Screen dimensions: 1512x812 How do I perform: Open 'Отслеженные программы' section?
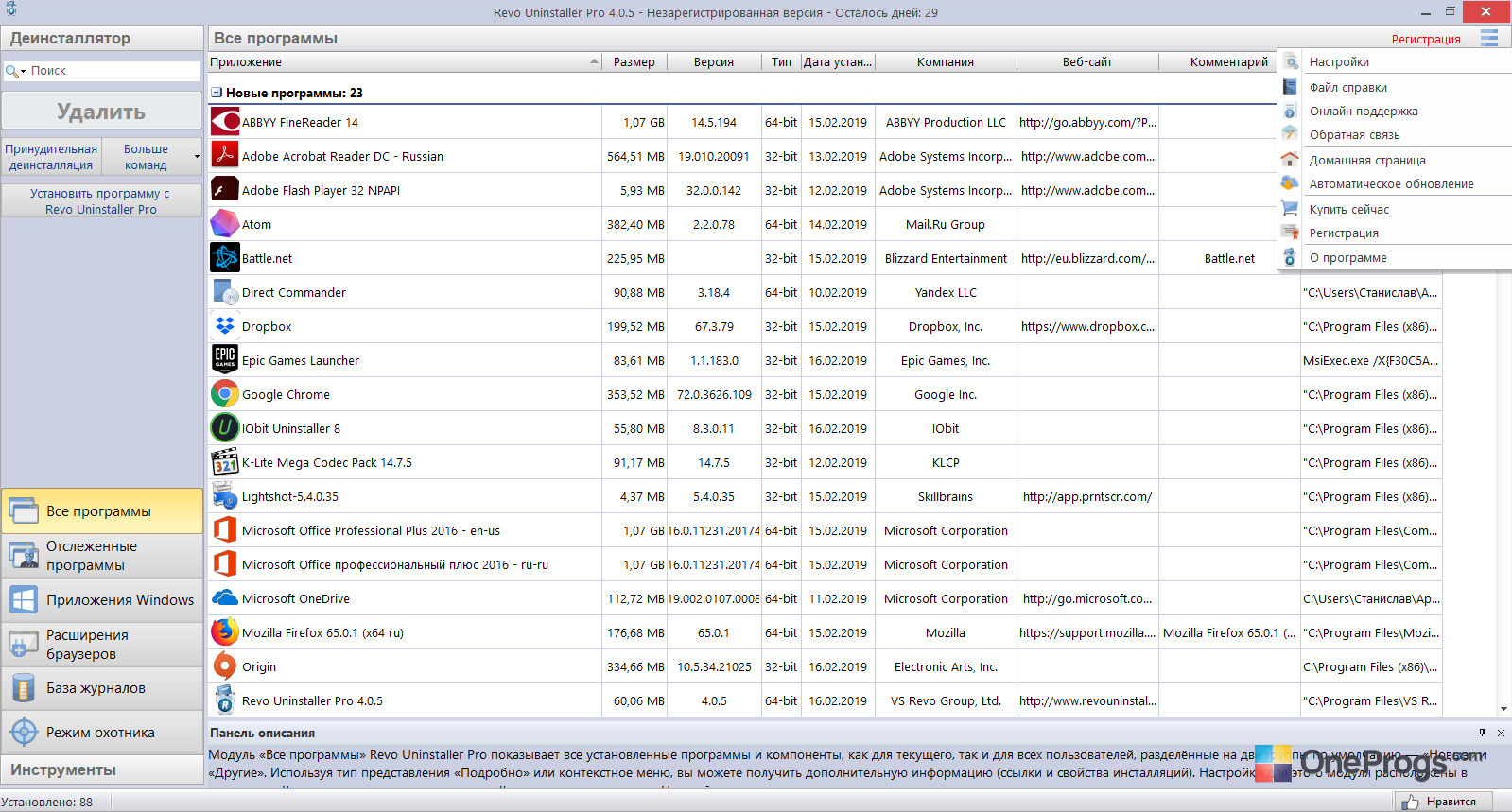(x=102, y=556)
